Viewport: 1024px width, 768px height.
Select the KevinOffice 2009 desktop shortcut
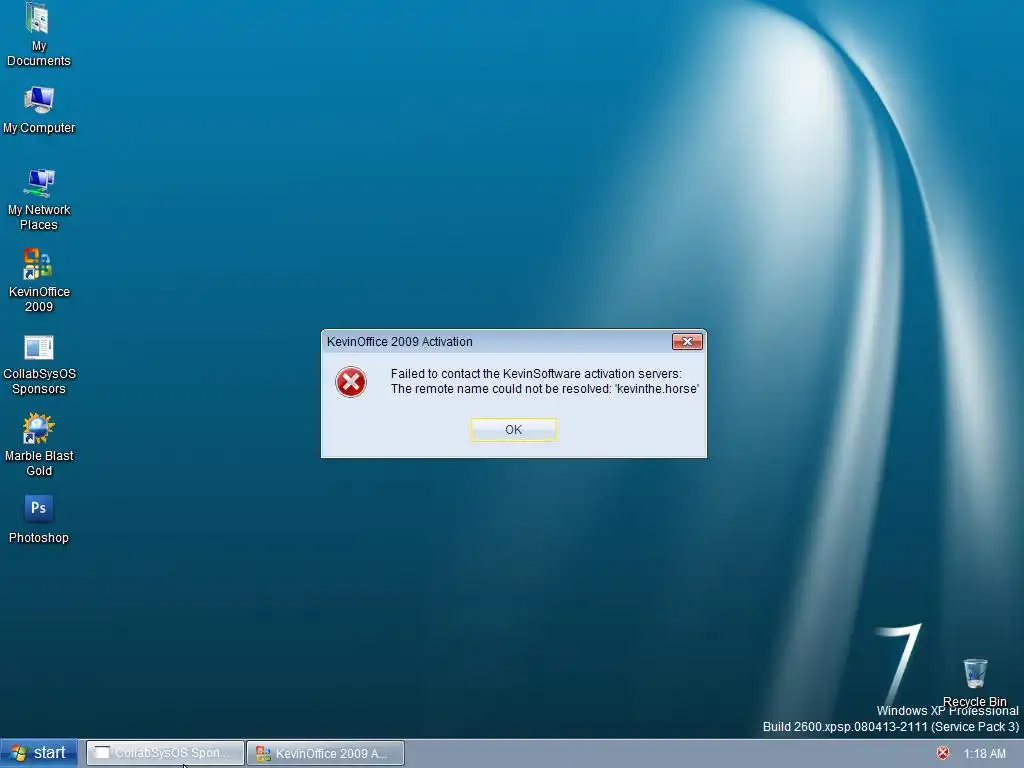(x=39, y=281)
